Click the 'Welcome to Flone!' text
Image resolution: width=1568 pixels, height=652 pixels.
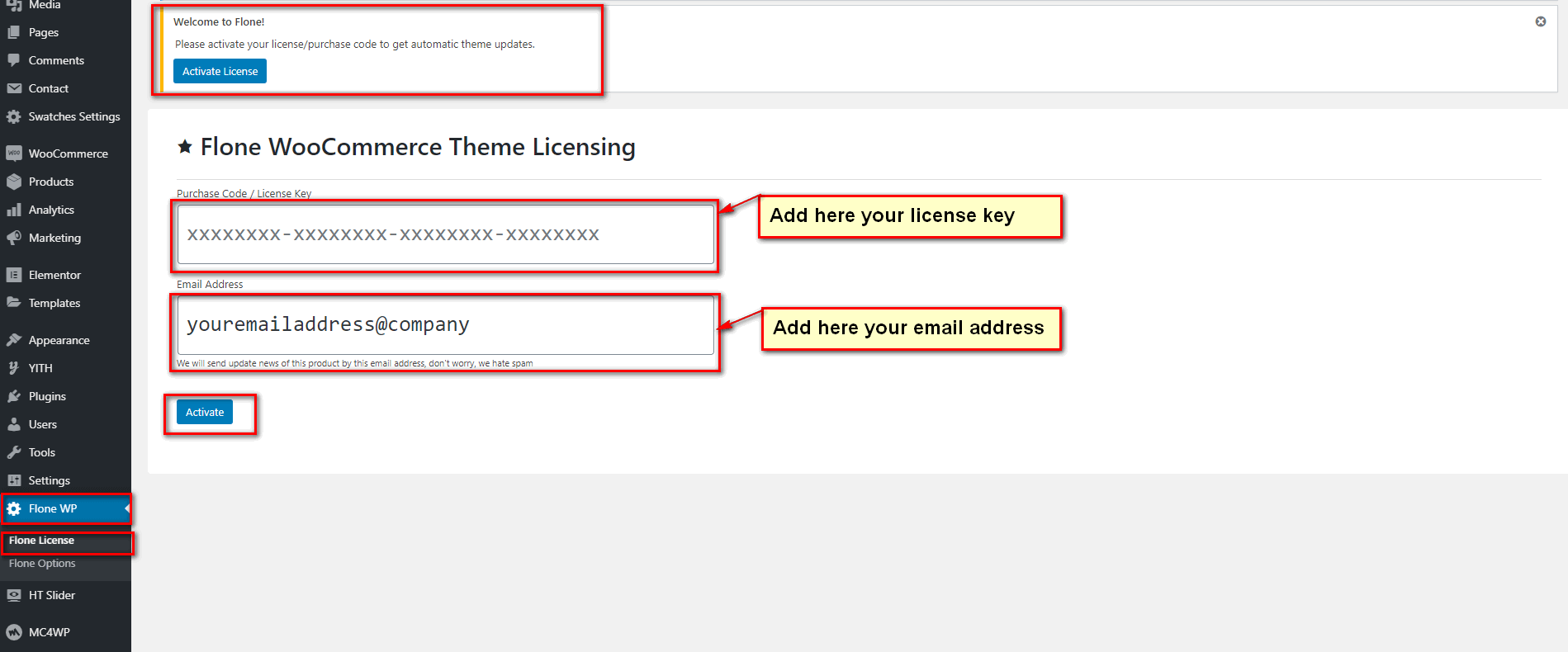click(x=219, y=22)
